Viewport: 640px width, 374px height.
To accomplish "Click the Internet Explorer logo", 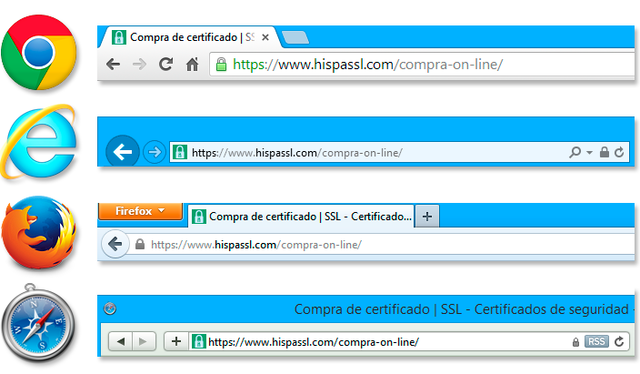I will coord(39,142).
